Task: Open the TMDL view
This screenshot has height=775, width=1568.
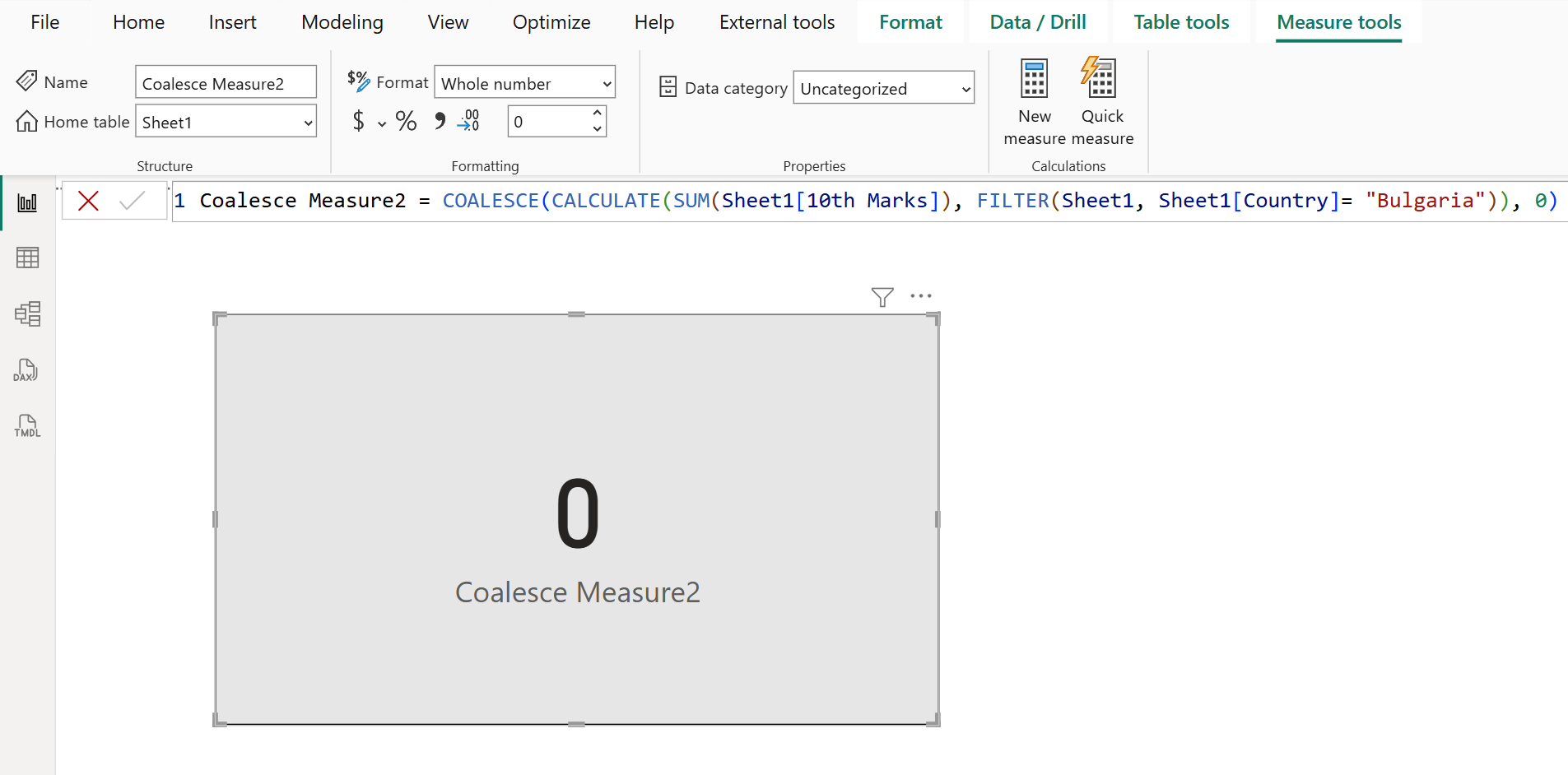Action: (27, 425)
